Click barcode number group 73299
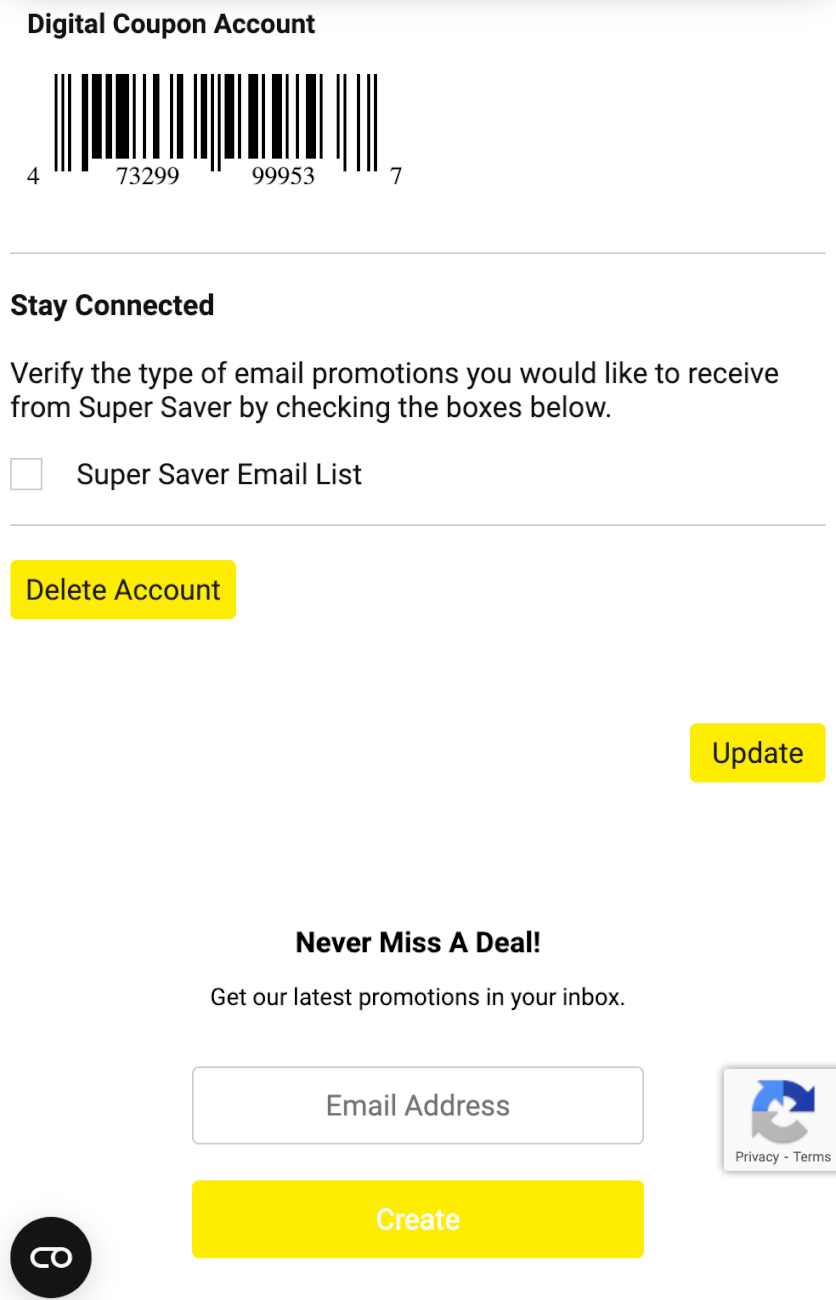Screen dimensions: 836x1300 (148, 176)
